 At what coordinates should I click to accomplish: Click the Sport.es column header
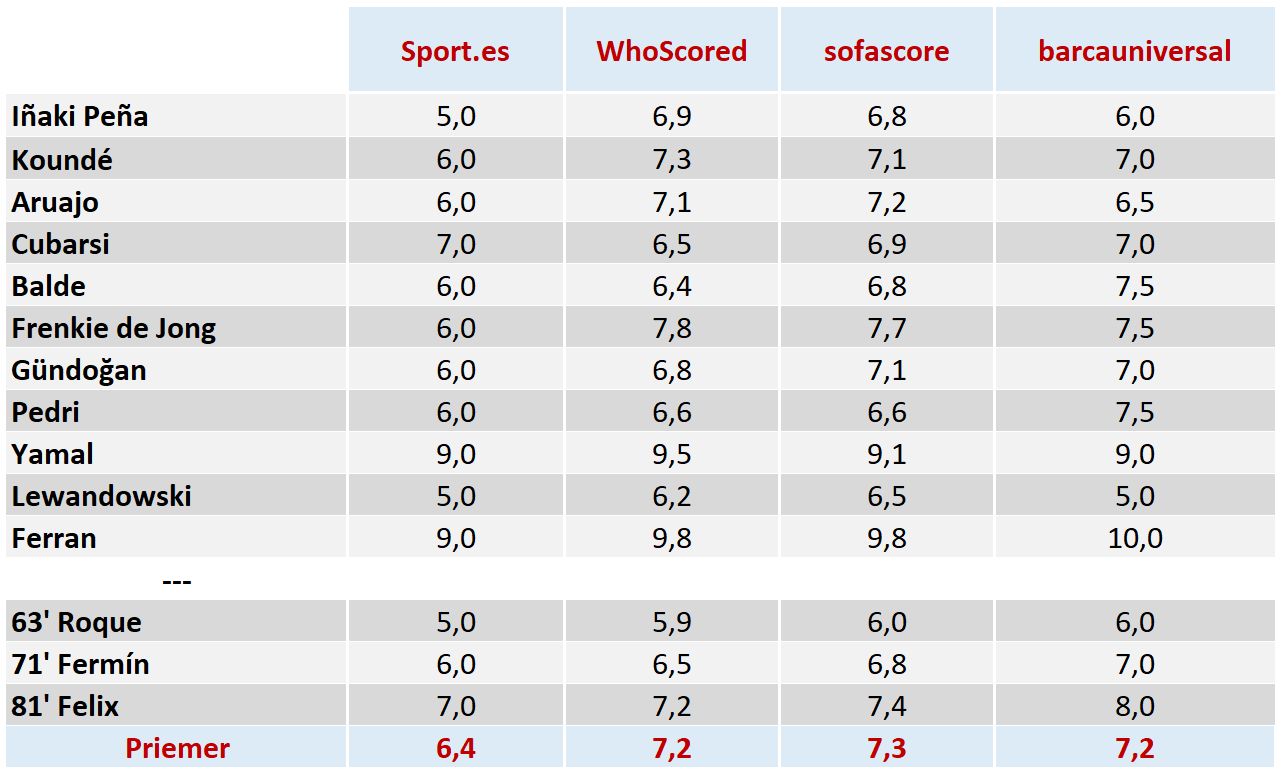[455, 51]
